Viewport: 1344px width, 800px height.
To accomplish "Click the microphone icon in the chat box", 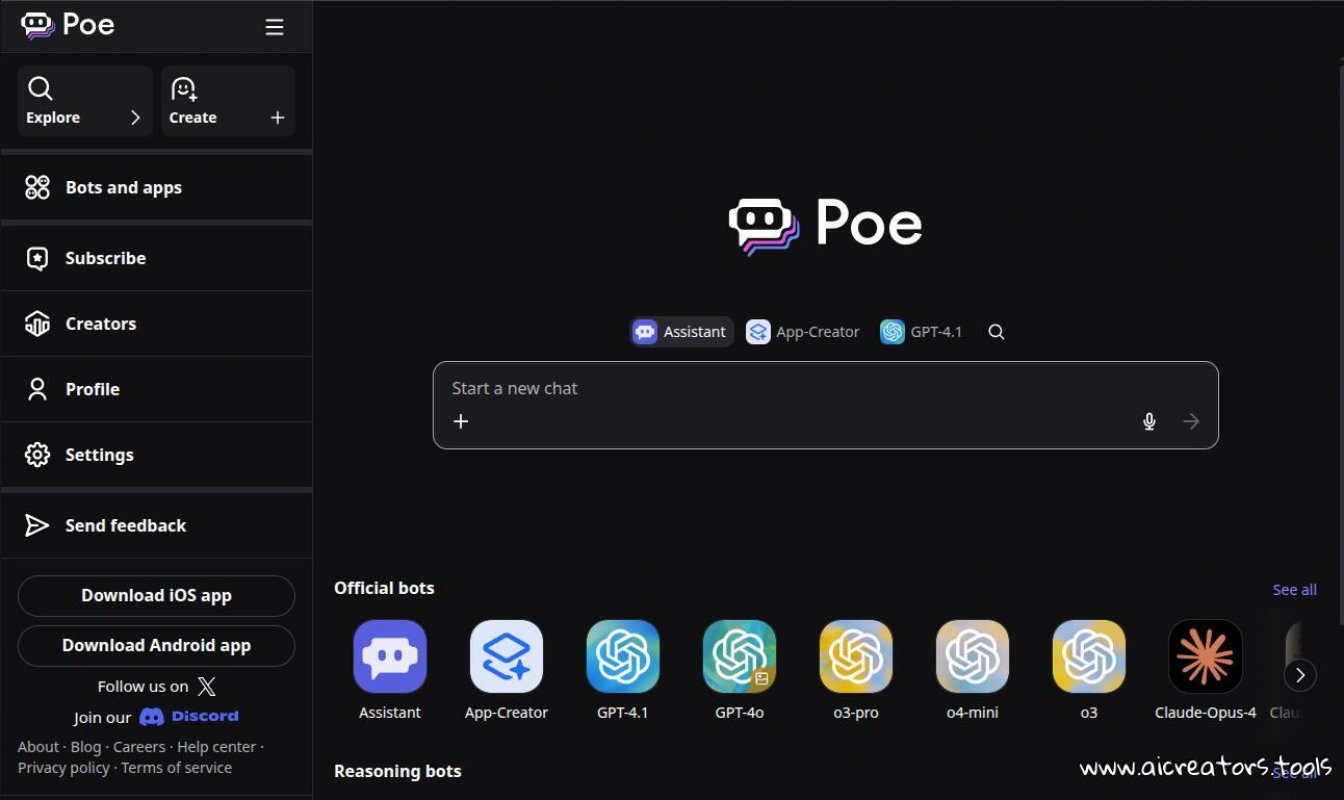I will [1149, 421].
